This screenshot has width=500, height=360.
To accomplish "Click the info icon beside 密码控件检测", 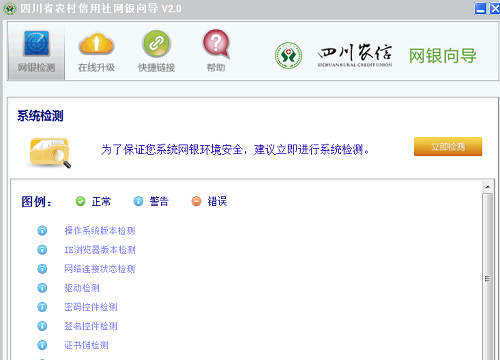I will coord(42,307).
